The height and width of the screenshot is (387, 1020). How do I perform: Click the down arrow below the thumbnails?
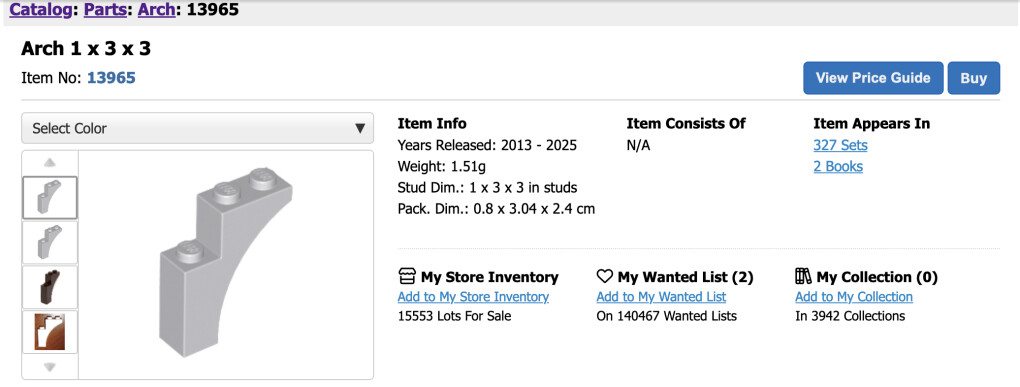point(50,367)
